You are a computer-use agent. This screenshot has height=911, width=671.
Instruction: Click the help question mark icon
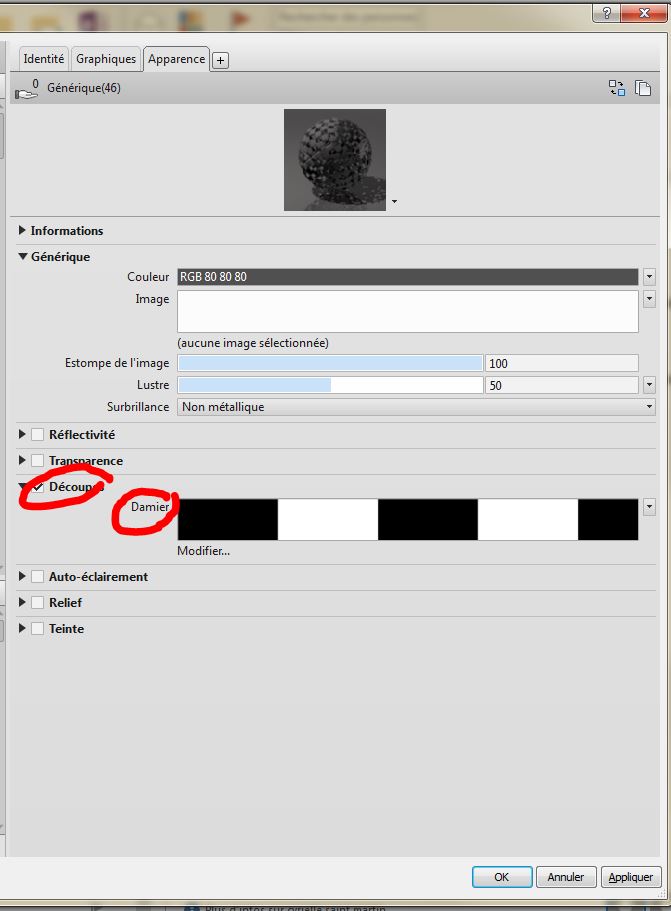[603, 12]
